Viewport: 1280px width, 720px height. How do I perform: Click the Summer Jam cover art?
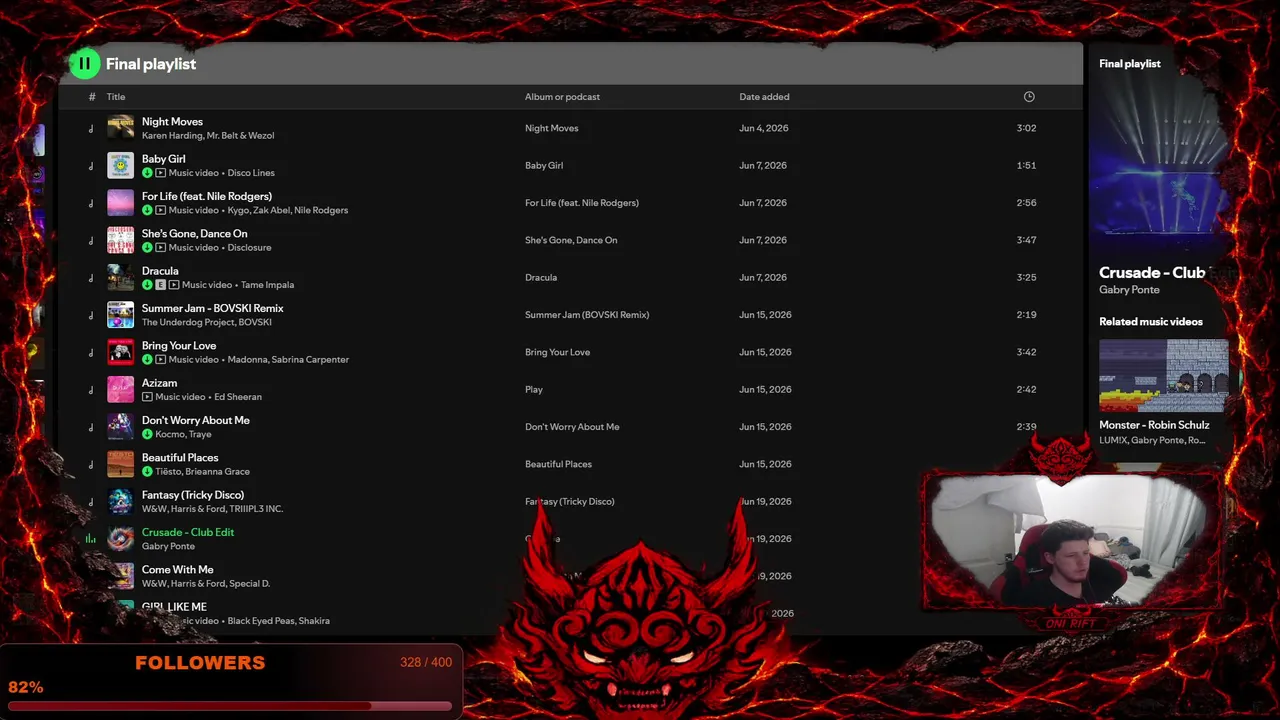tap(120, 315)
